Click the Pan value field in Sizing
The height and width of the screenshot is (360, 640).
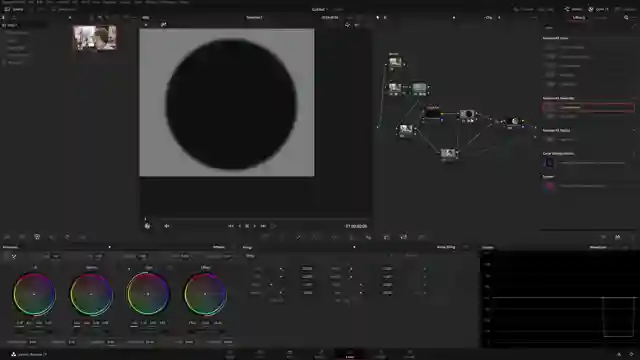point(307,269)
